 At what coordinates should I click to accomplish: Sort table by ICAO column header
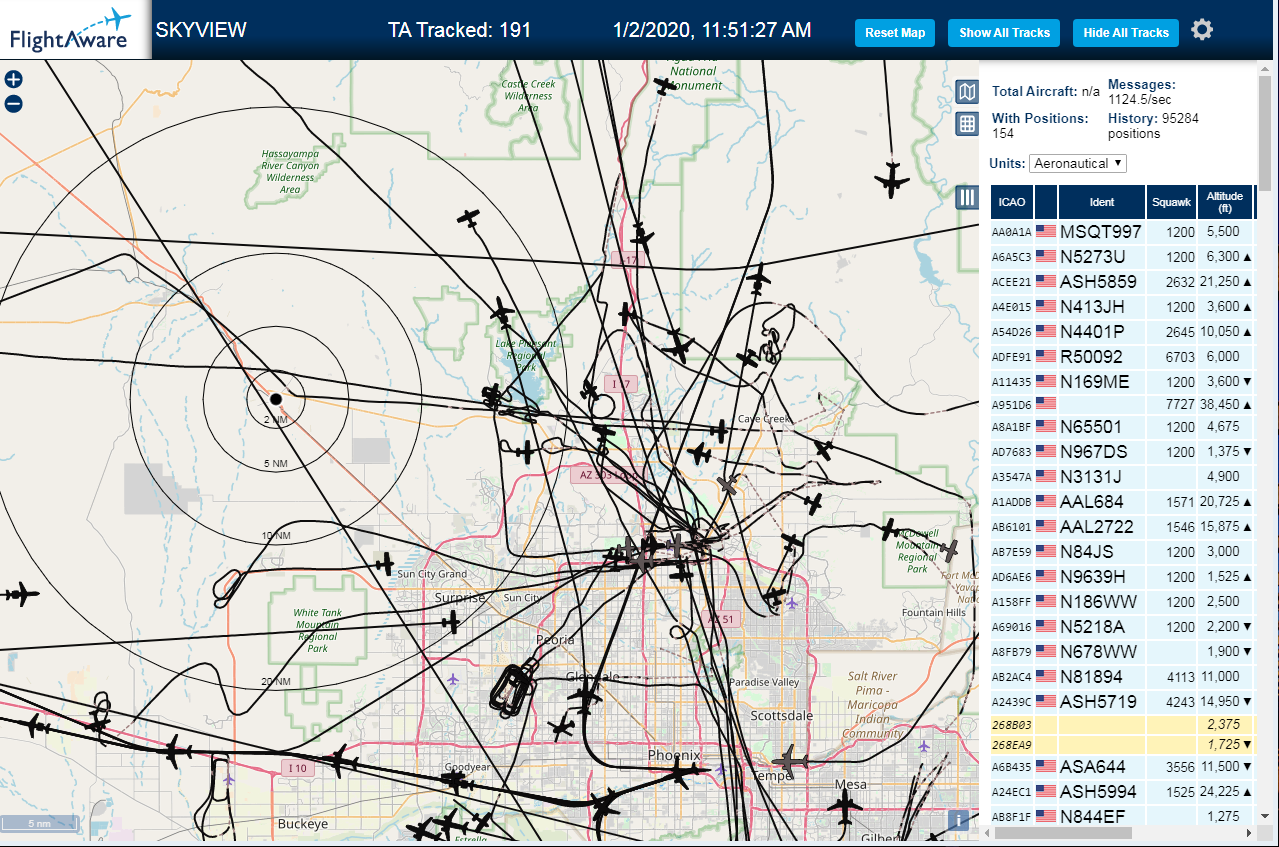[x=1012, y=202]
